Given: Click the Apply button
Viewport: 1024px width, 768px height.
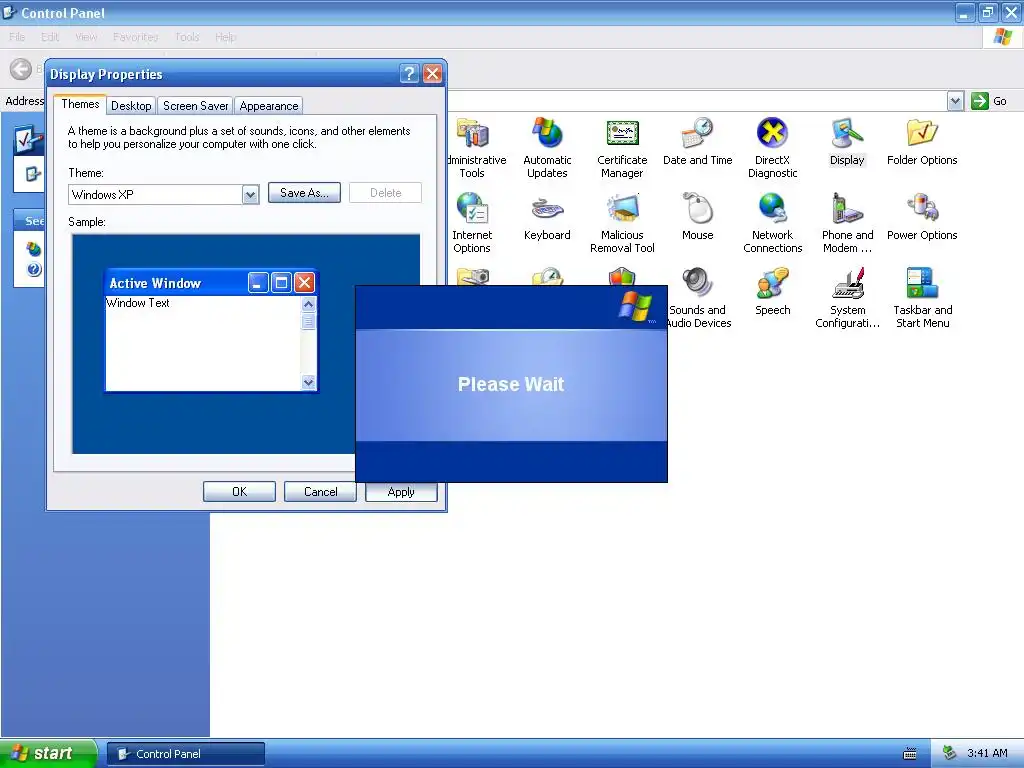Looking at the screenshot, I should coord(401,492).
